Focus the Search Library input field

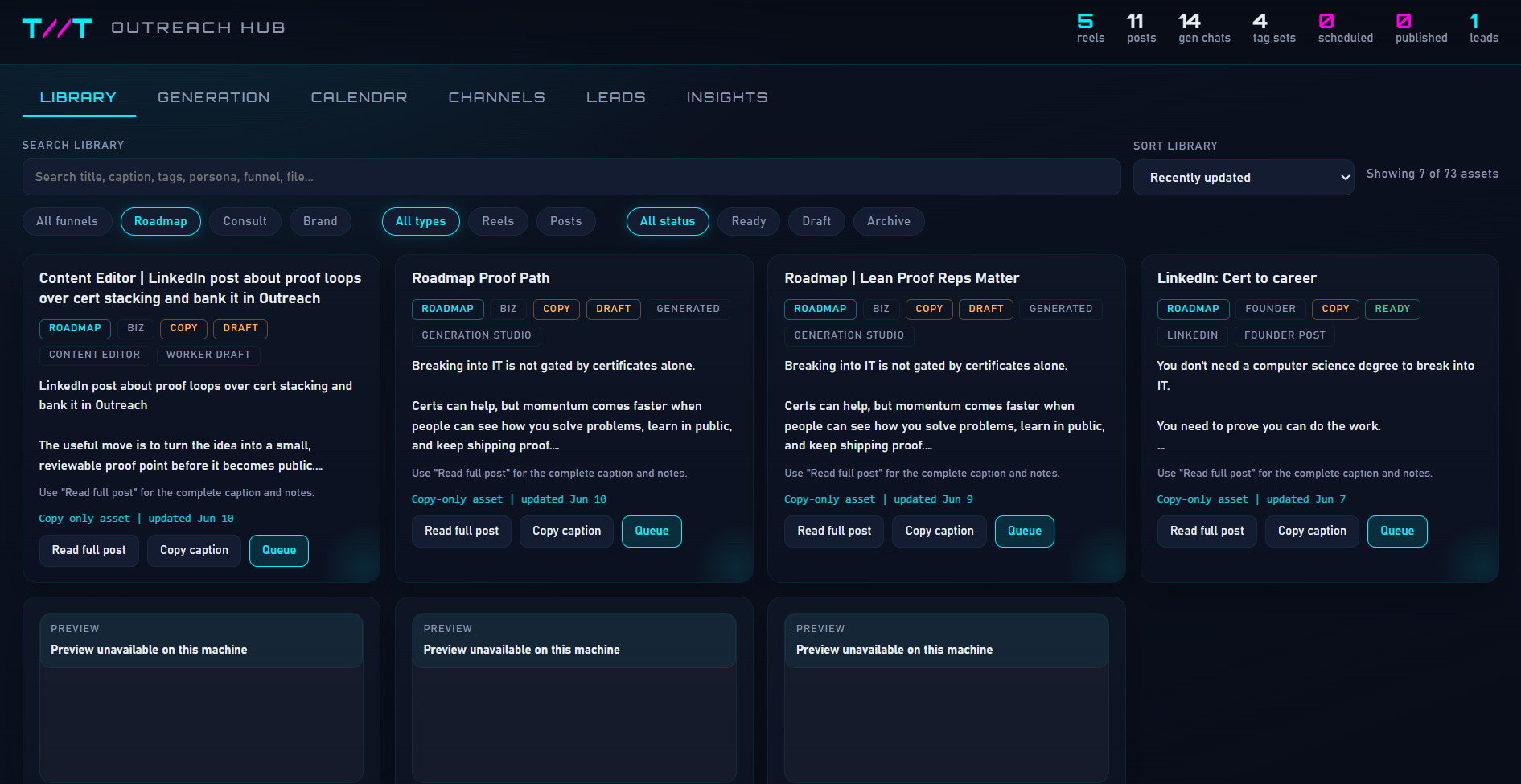572,177
